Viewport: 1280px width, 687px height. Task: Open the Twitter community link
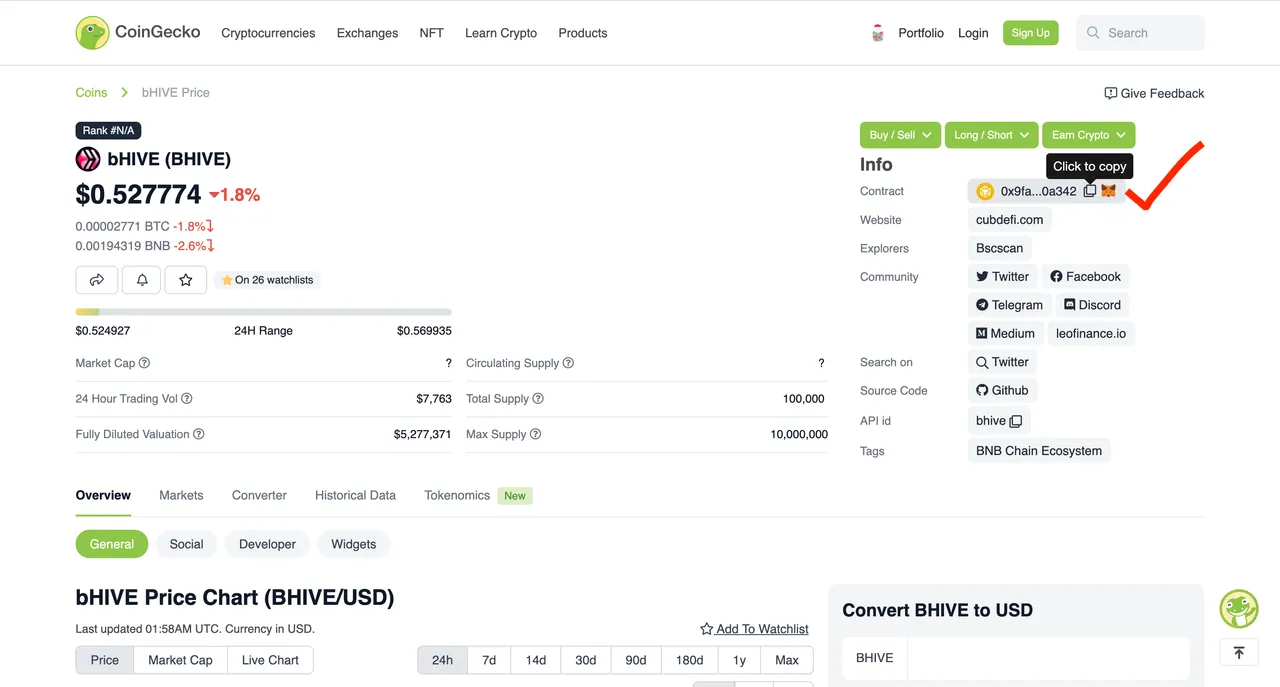(1002, 277)
